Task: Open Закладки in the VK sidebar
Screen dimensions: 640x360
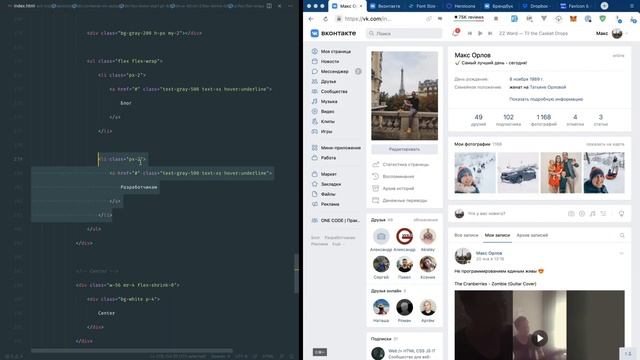Action: 331,184
